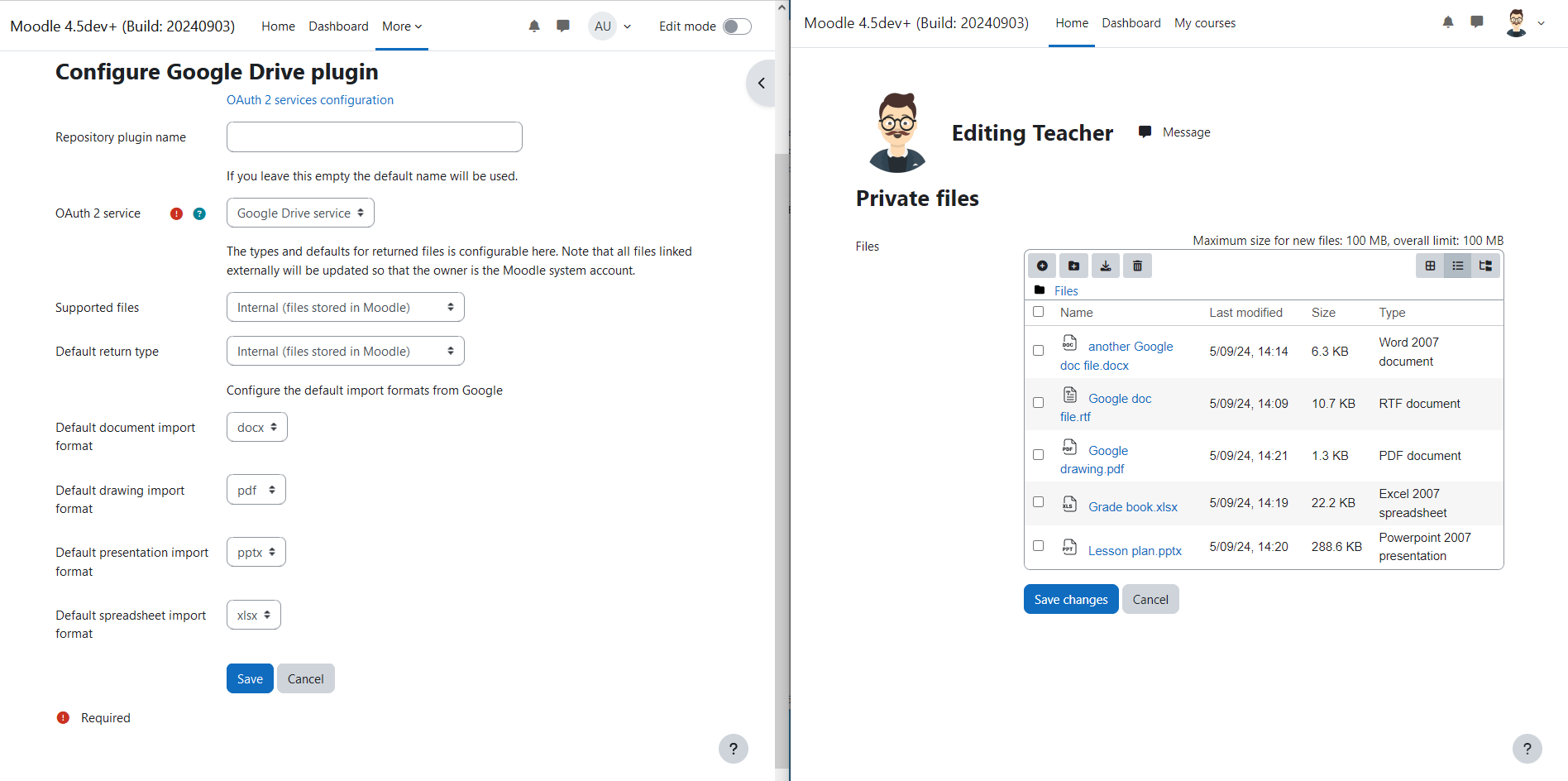1568x781 pixels.
Task: Click the teacher avatar in right header
Action: point(1516,23)
